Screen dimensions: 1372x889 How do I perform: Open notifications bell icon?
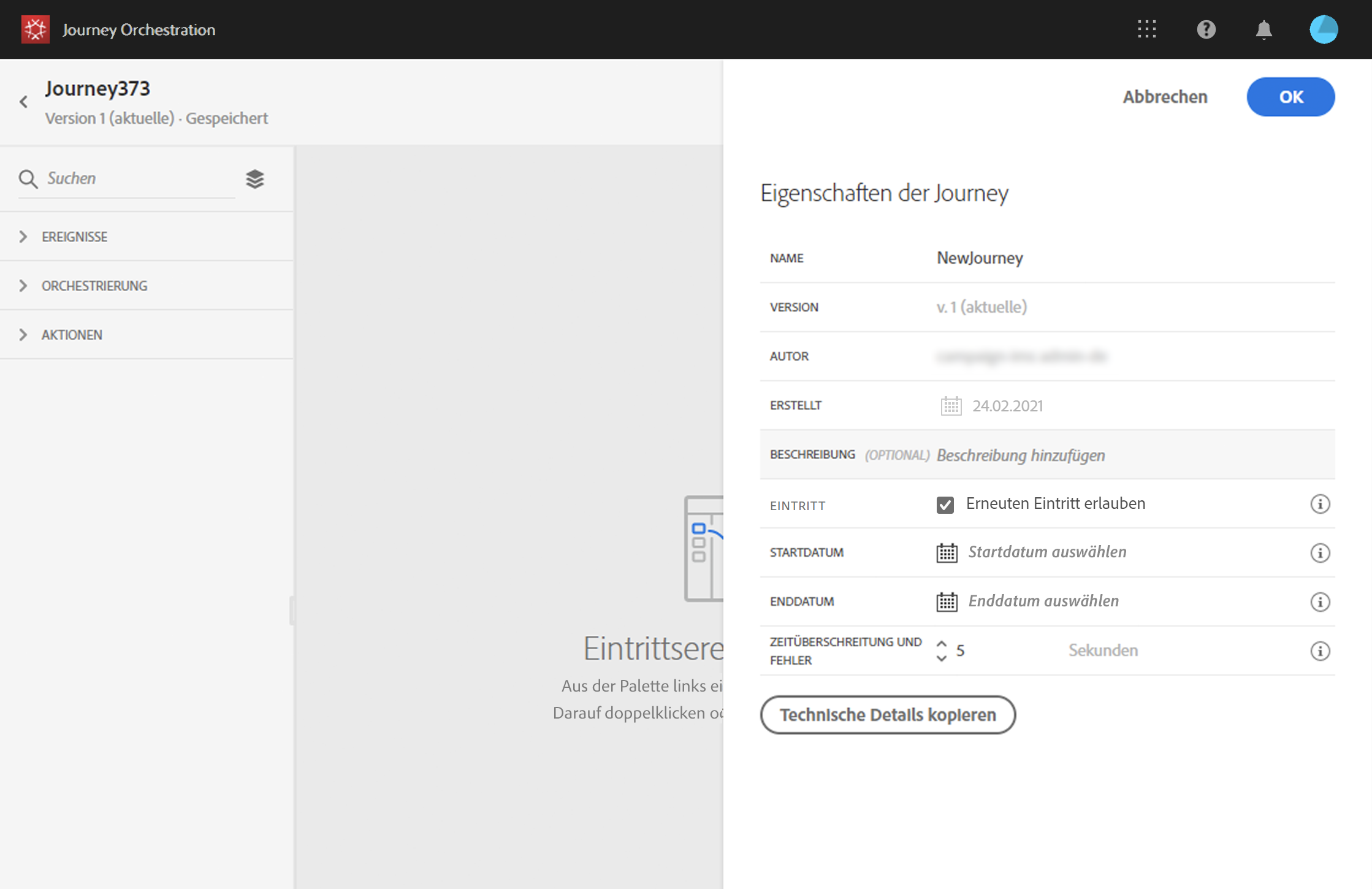pyautogui.click(x=1263, y=29)
